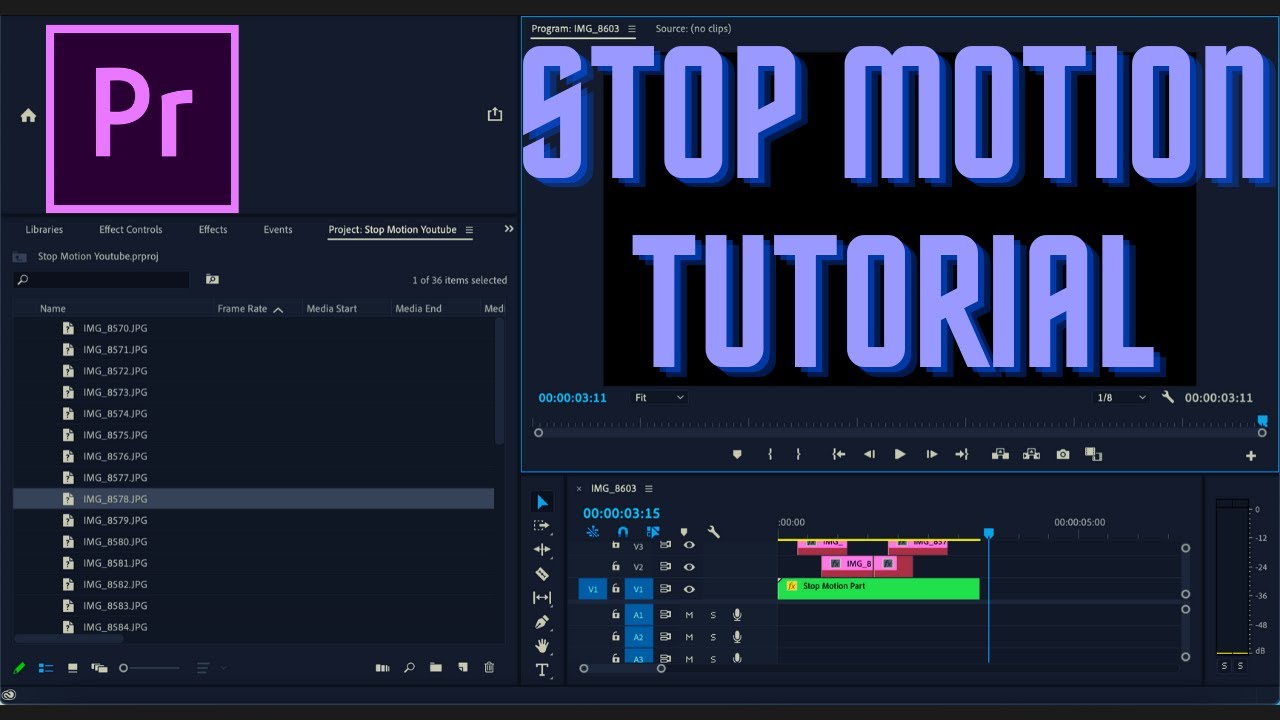Switch Project panel to Icon View
Screen dimensions: 1280x720
(x=72, y=668)
